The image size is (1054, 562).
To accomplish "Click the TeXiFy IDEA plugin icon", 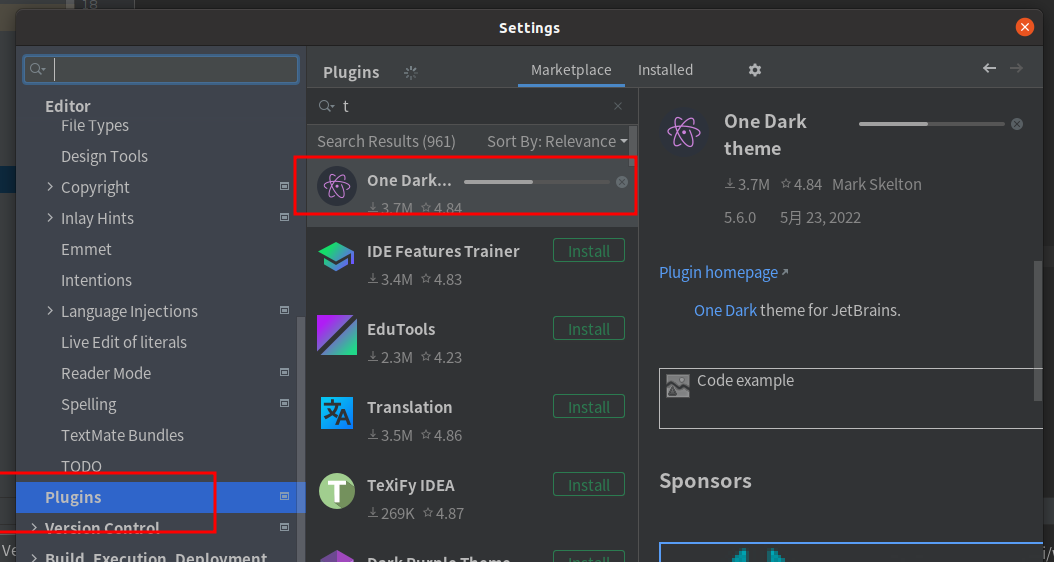I will pos(336,491).
